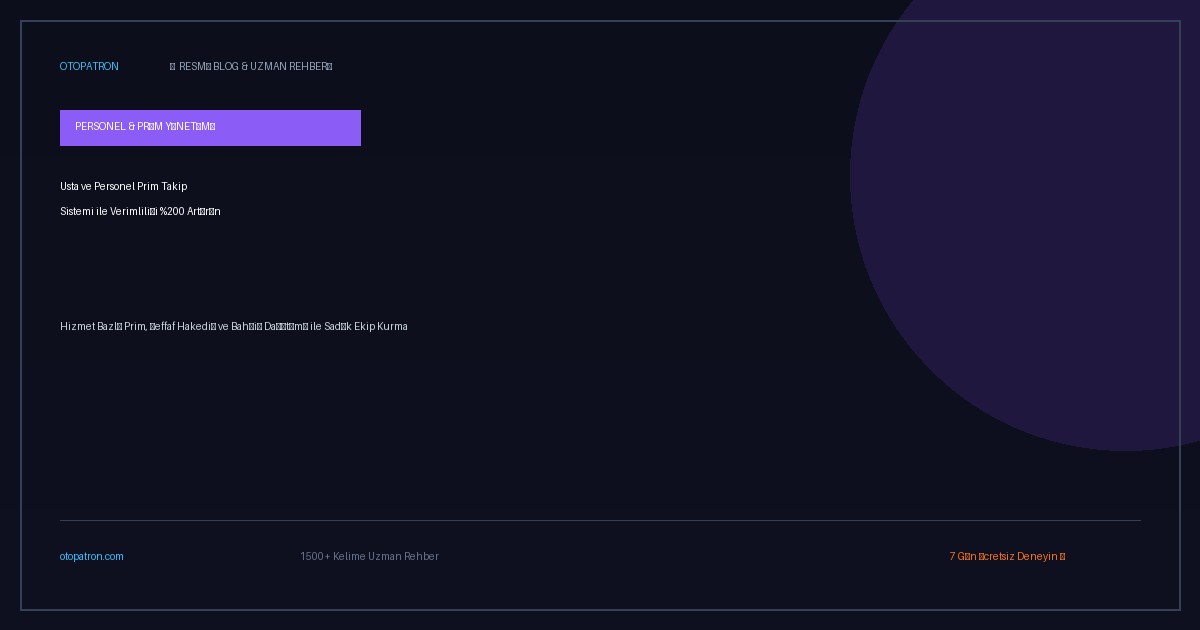
Task: Click the Hizmet Bazlı Prim subtitle text
Action: 234,327
